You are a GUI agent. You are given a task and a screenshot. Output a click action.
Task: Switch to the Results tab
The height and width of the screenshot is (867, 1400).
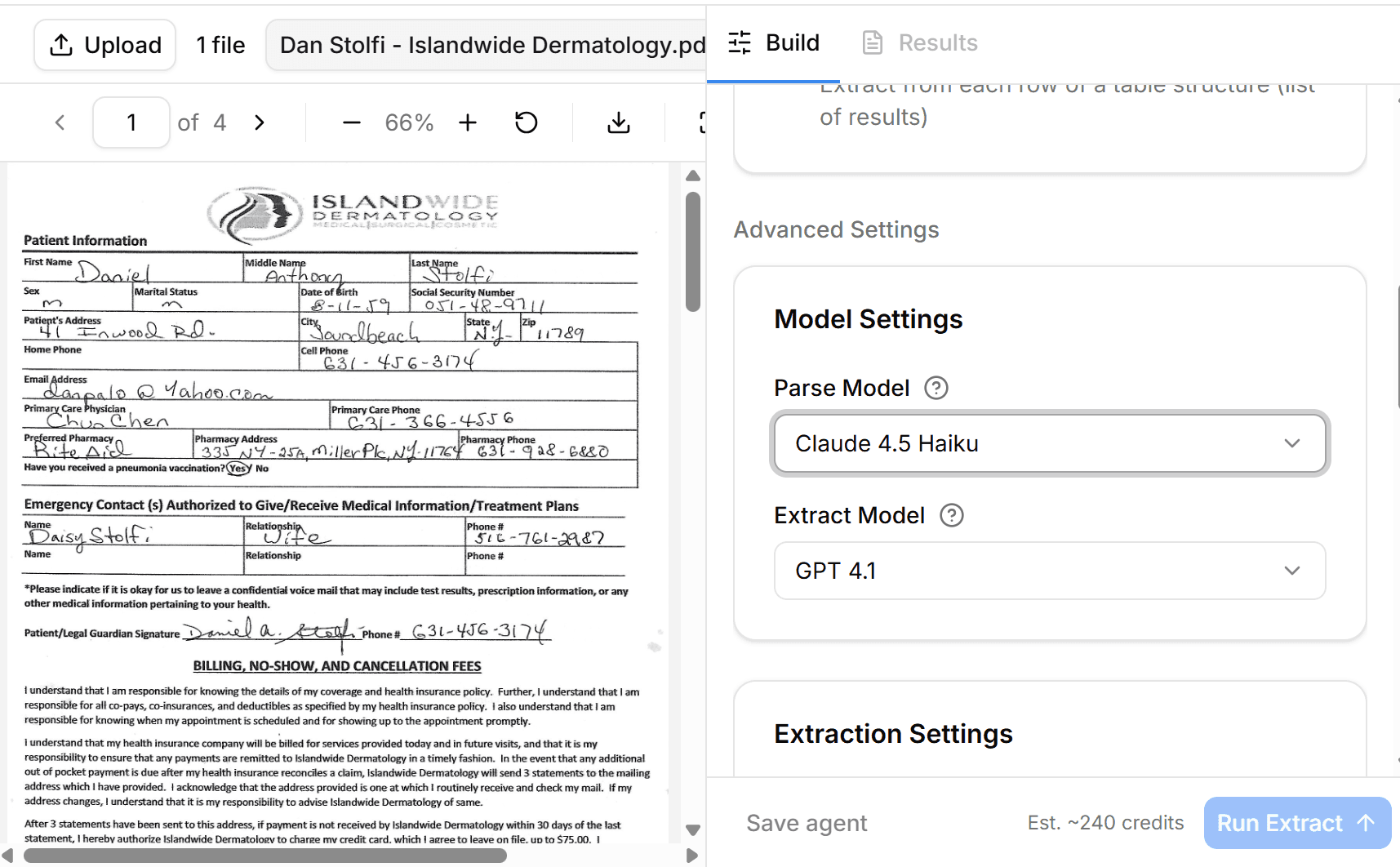(918, 42)
